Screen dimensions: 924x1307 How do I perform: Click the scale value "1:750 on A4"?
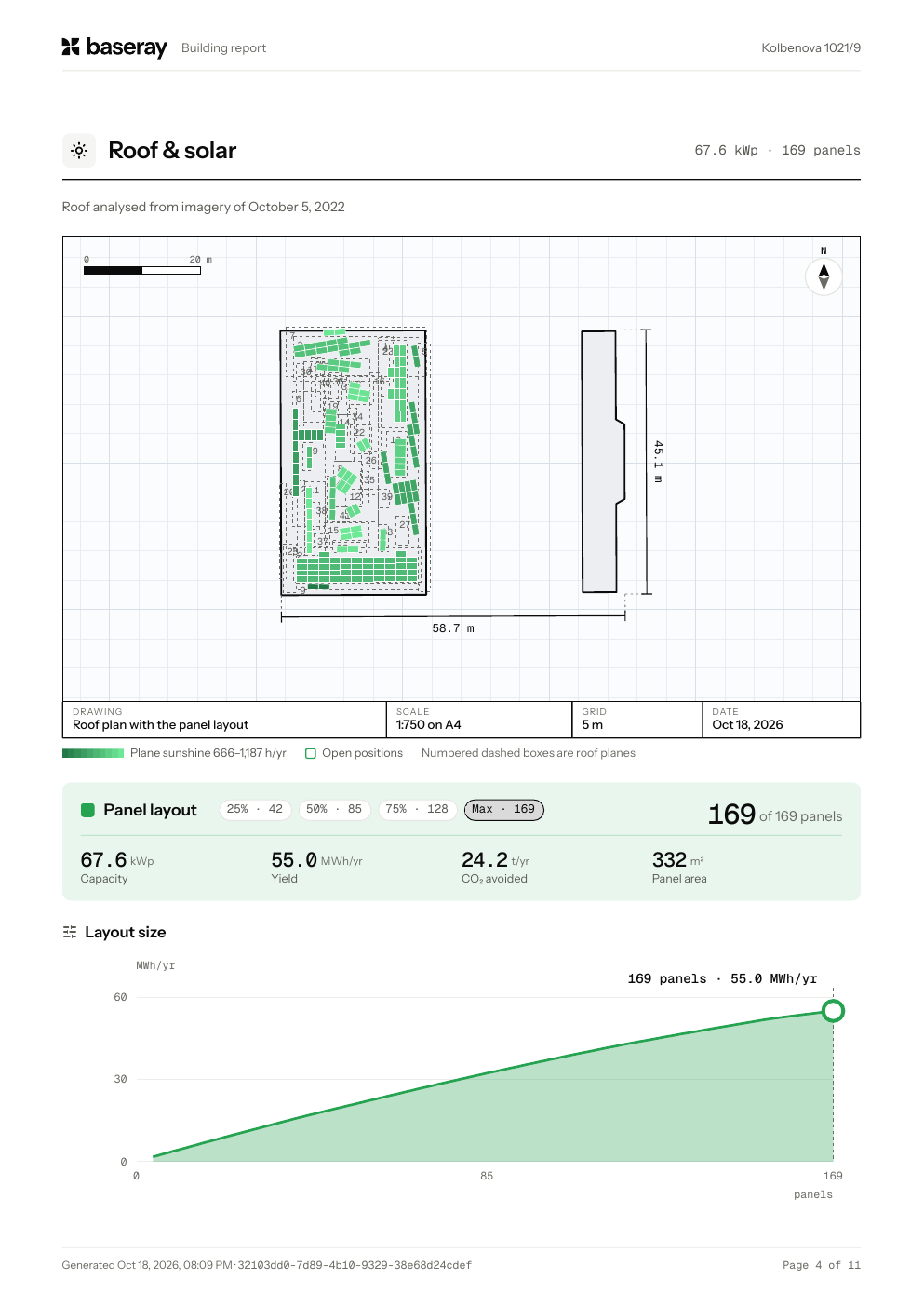(x=428, y=724)
